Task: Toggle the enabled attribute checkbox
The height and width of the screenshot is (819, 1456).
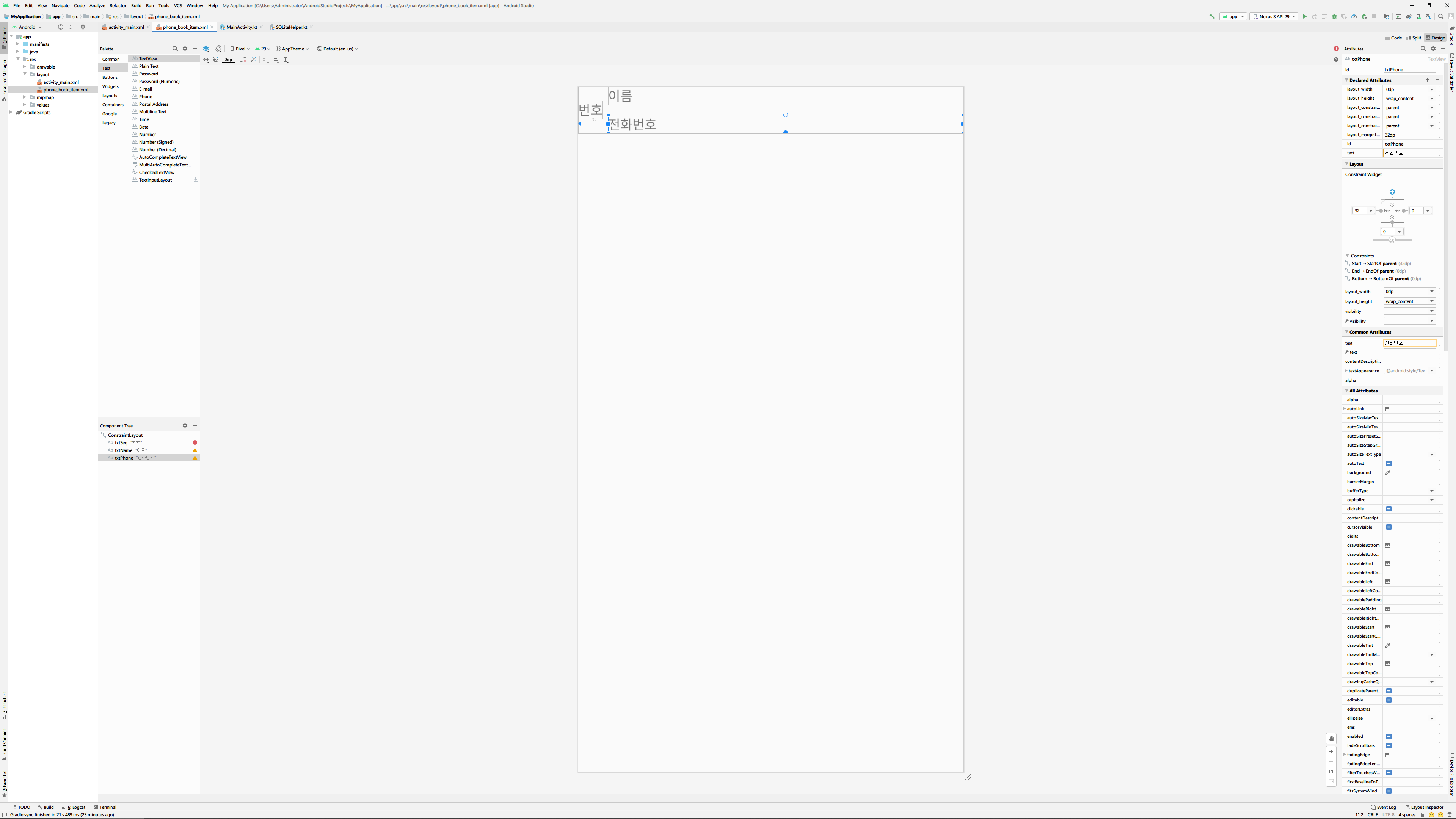Action: [x=1389, y=736]
